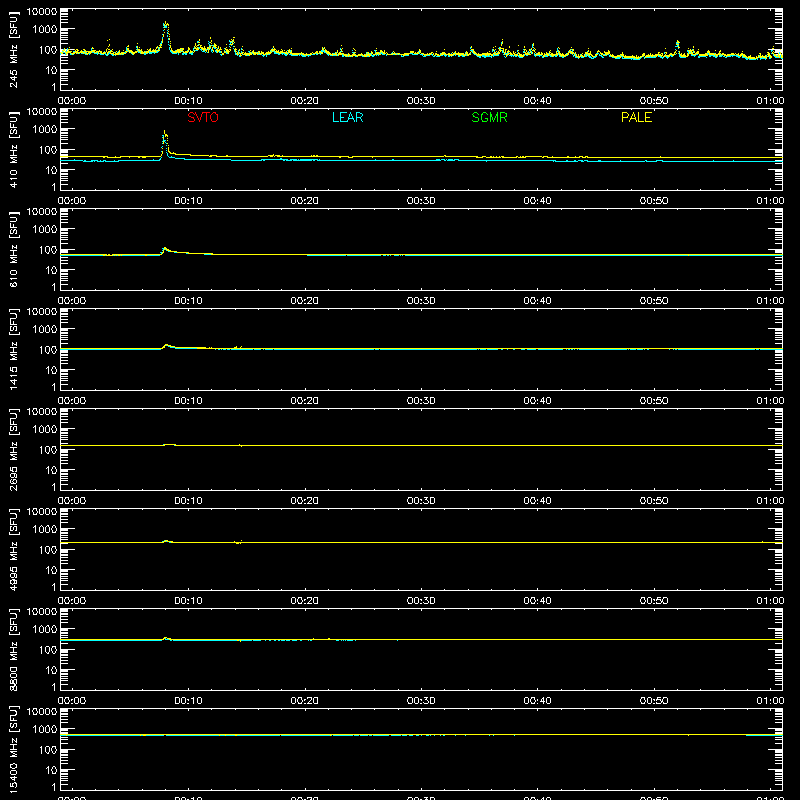Click the 610 MHz small bump near 00:09
Image resolution: width=800 pixels, height=800 pixels.
click(x=165, y=249)
